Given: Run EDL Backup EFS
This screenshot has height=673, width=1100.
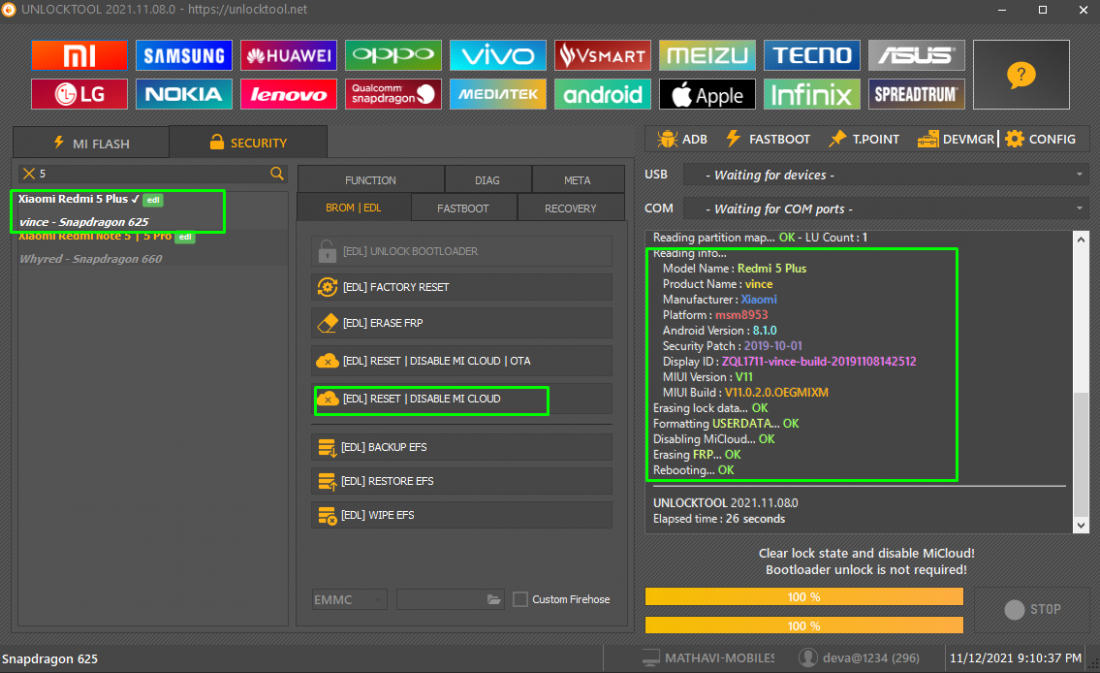Looking at the screenshot, I should (462, 447).
